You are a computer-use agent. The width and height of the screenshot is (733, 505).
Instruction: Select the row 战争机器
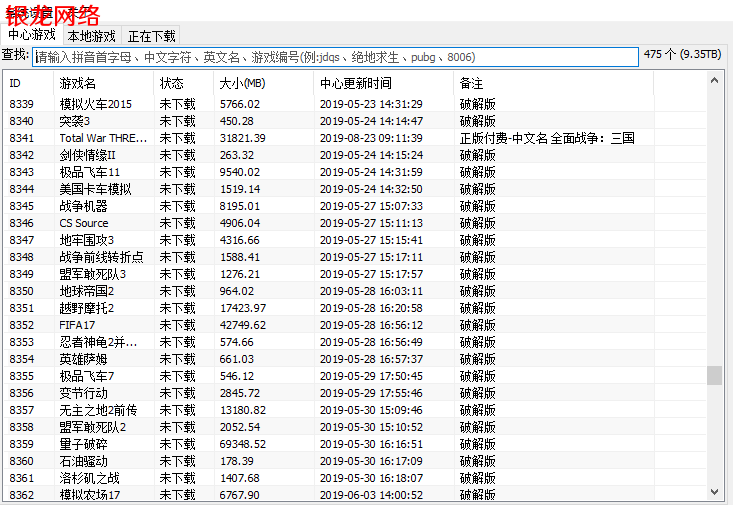[x=354, y=206]
